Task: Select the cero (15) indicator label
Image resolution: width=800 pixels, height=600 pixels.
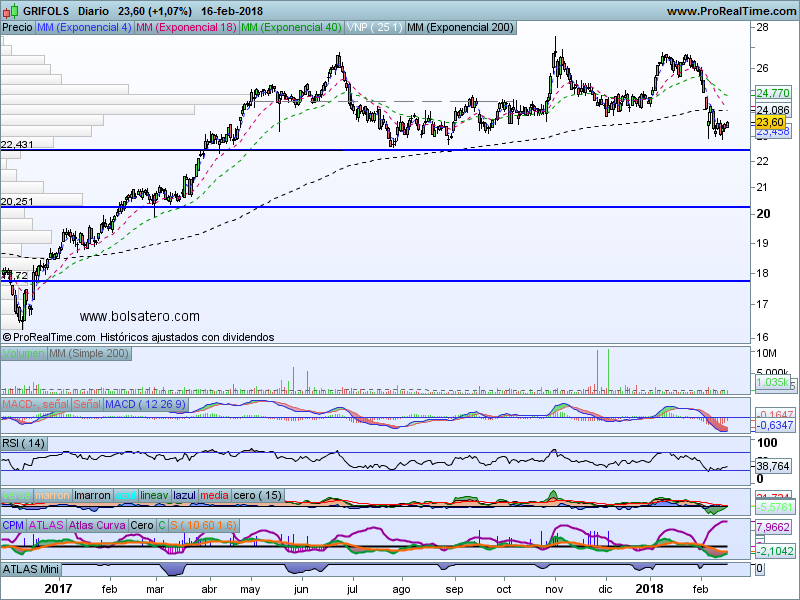Action: click(x=259, y=495)
